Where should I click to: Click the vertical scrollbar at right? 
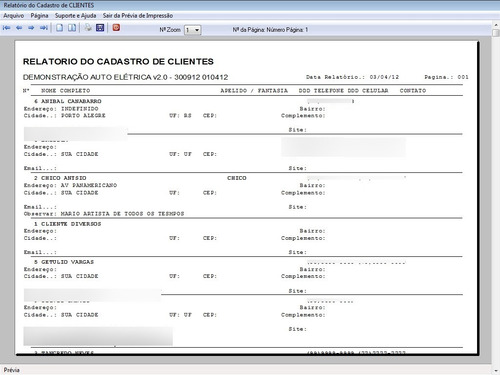pyautogui.click(x=496, y=197)
